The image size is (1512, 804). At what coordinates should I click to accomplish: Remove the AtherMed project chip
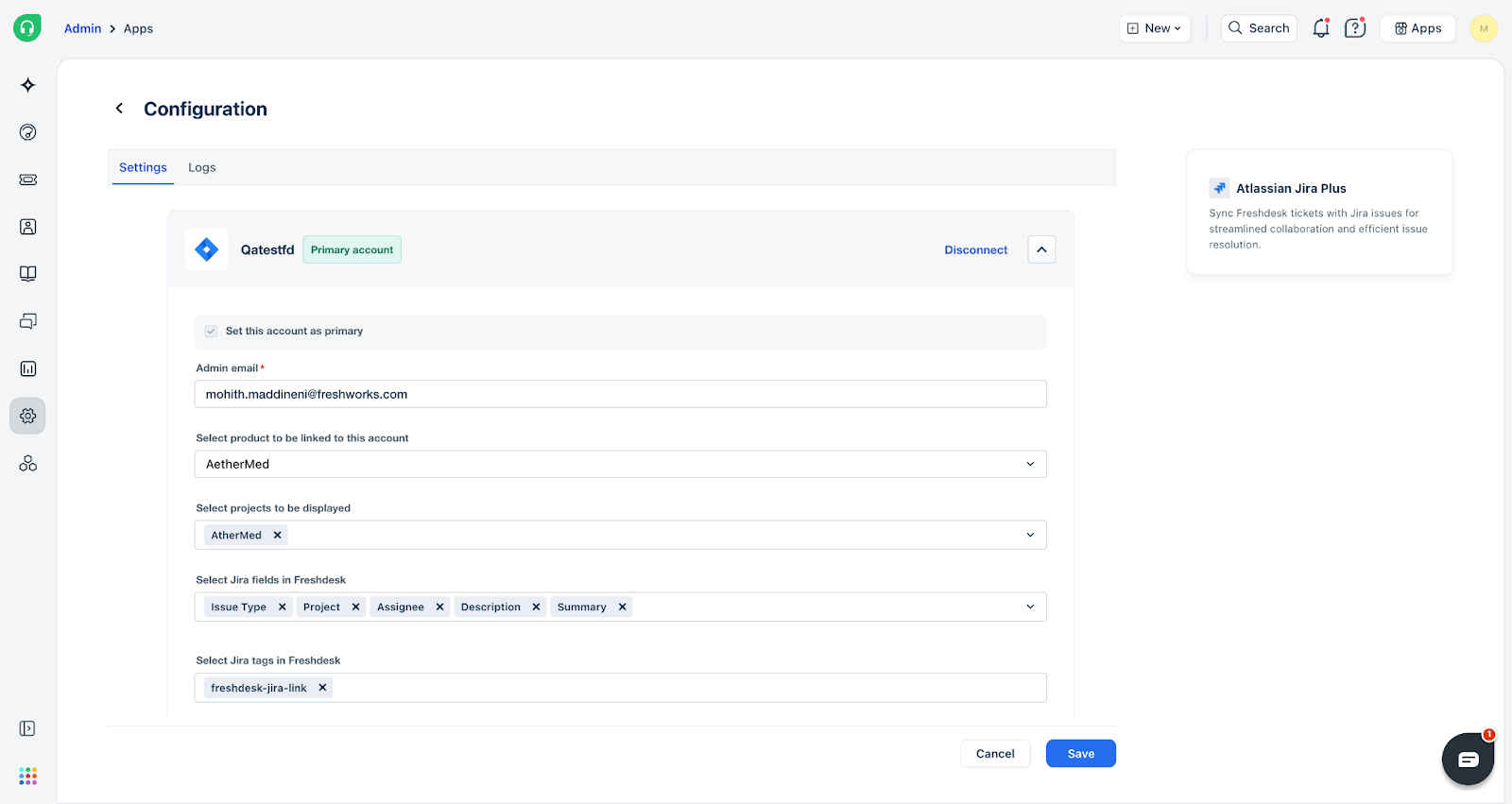[277, 535]
